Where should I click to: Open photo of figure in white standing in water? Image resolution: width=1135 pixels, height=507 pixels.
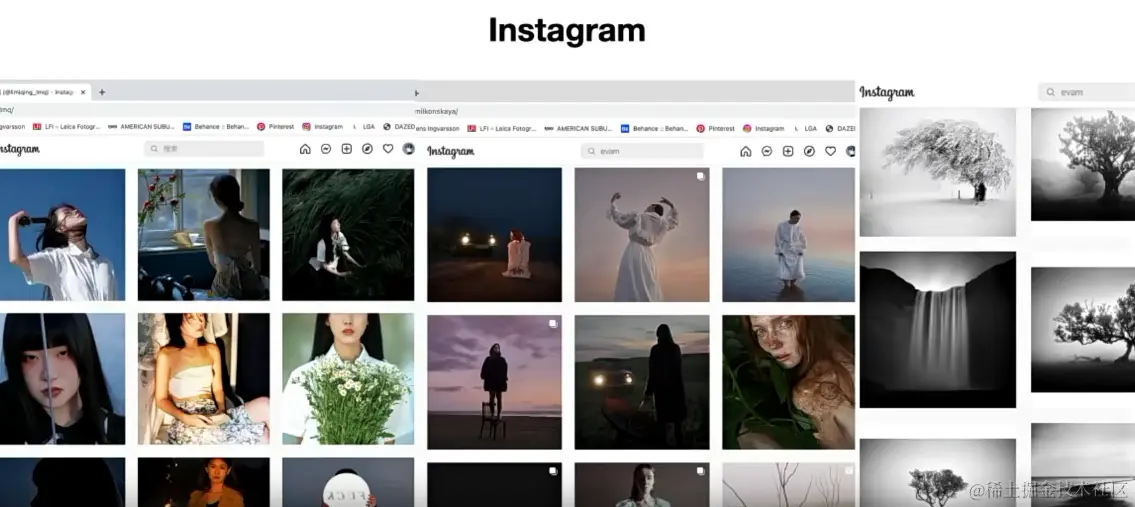pos(789,235)
